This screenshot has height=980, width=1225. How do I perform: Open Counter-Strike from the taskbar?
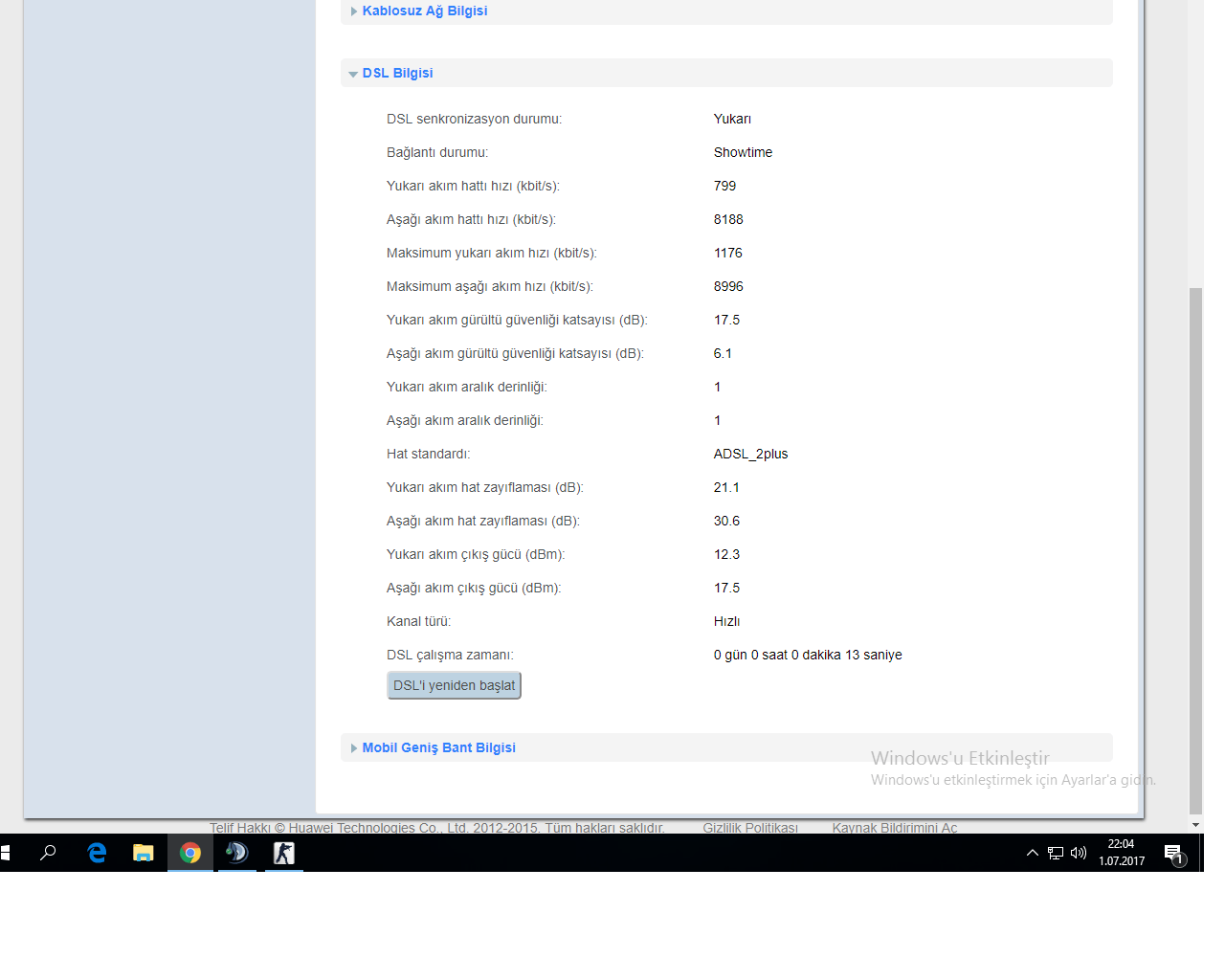[x=284, y=853]
